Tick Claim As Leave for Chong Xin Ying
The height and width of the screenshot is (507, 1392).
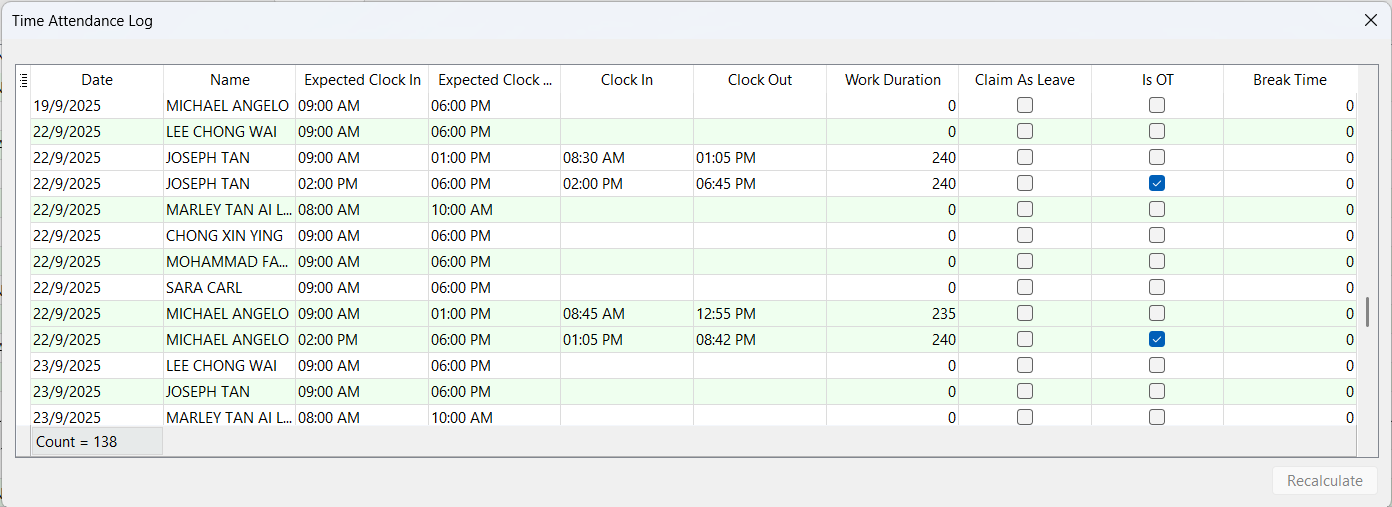click(x=1025, y=236)
